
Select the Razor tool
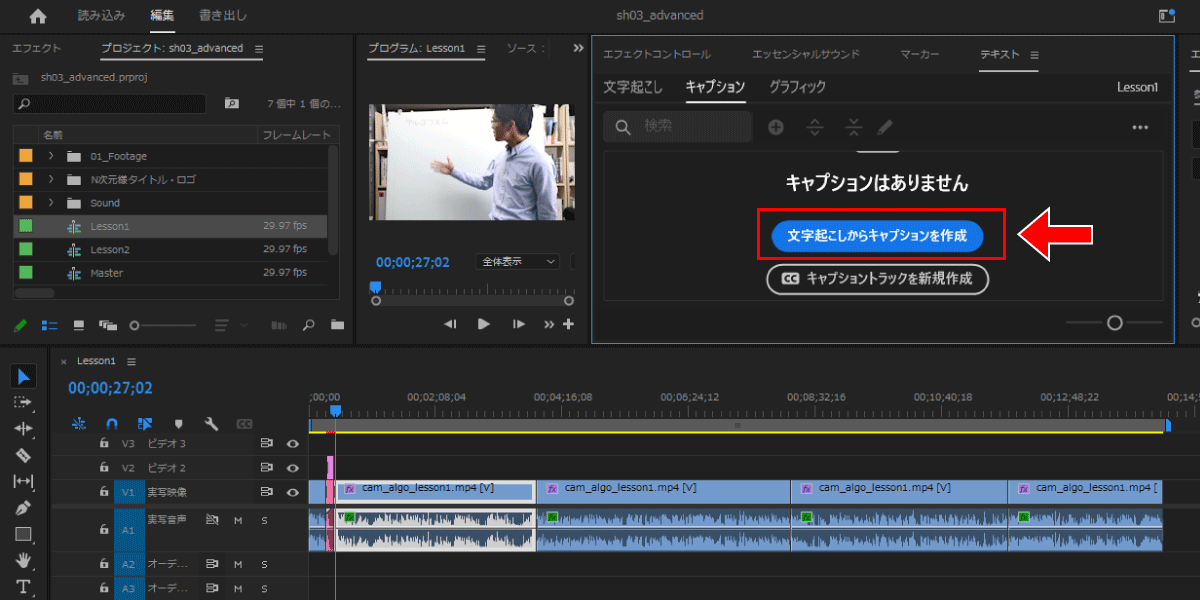click(x=24, y=455)
